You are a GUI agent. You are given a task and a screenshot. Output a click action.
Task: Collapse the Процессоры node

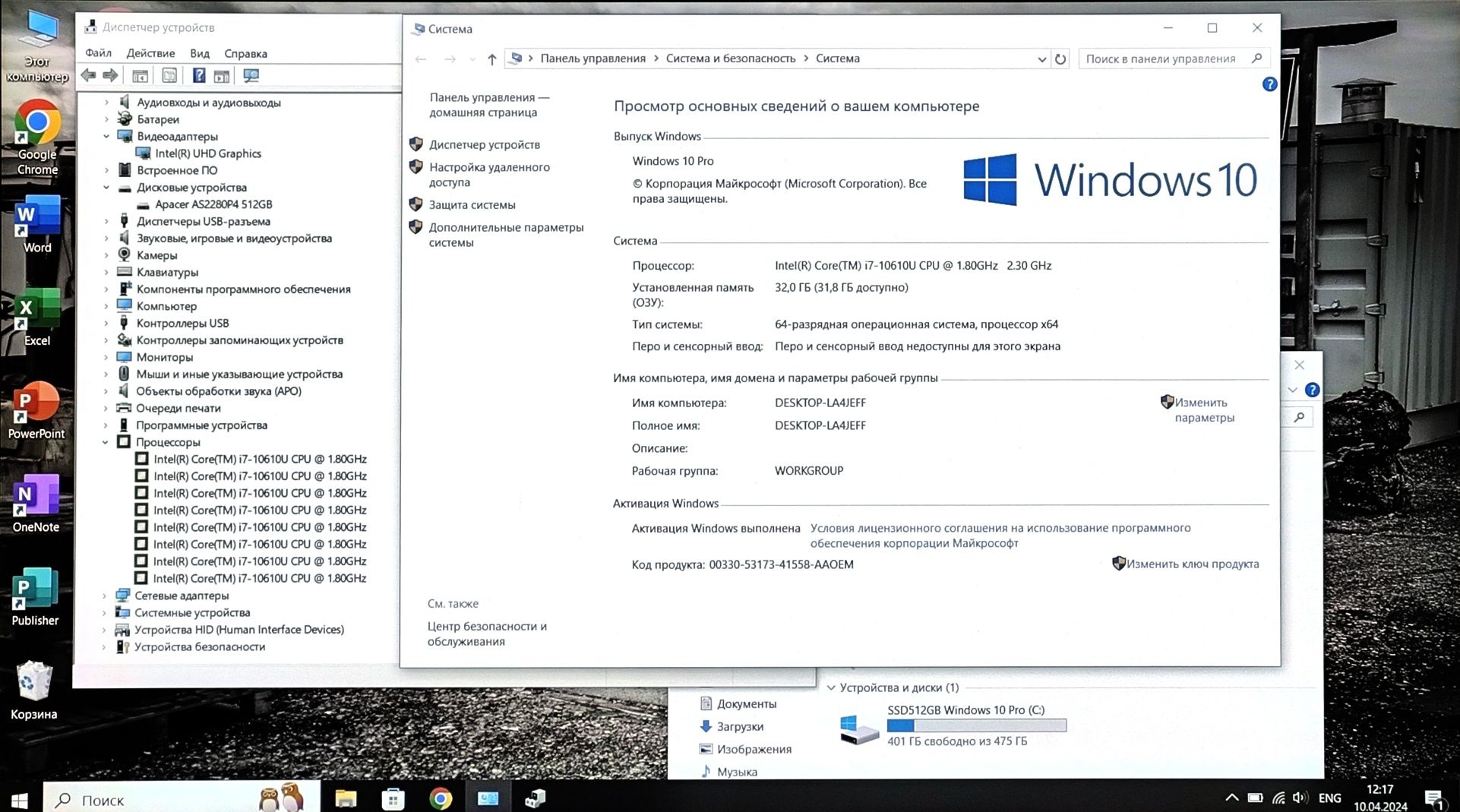(x=106, y=442)
